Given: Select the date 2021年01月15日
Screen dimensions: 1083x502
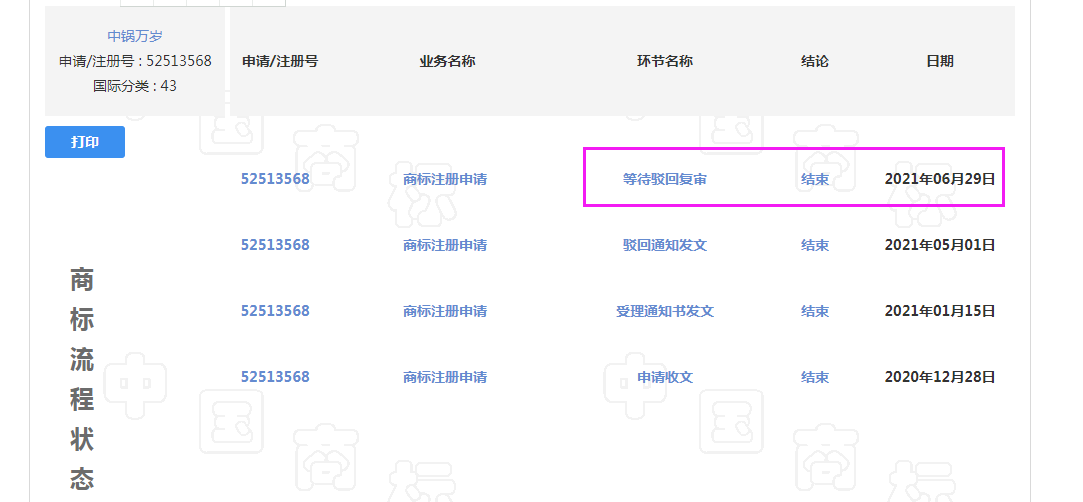Looking at the screenshot, I should tap(940, 311).
